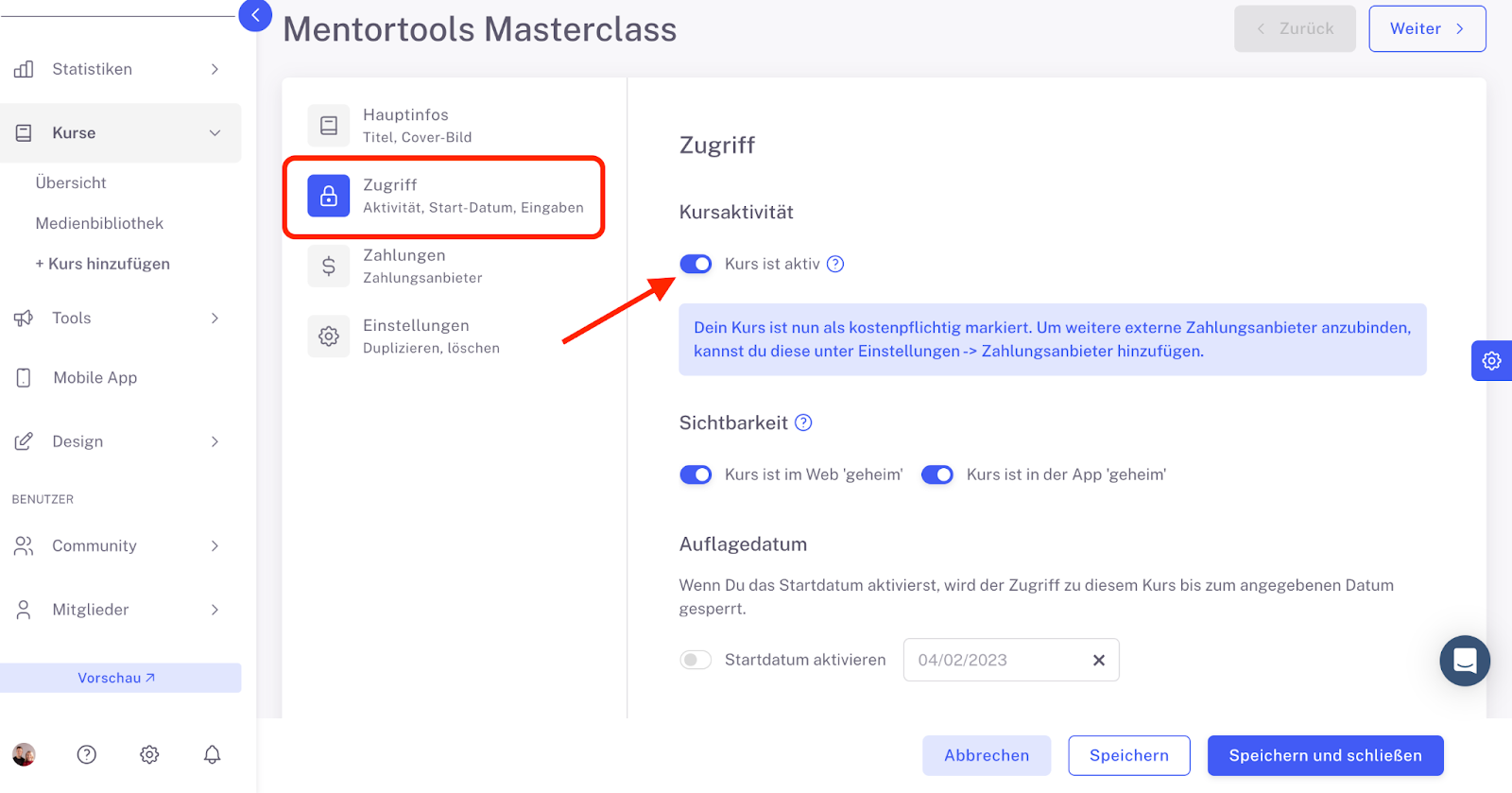Click the help icon beside Kurs ist aktiv
Screen dimensions: 1512x793
click(835, 264)
